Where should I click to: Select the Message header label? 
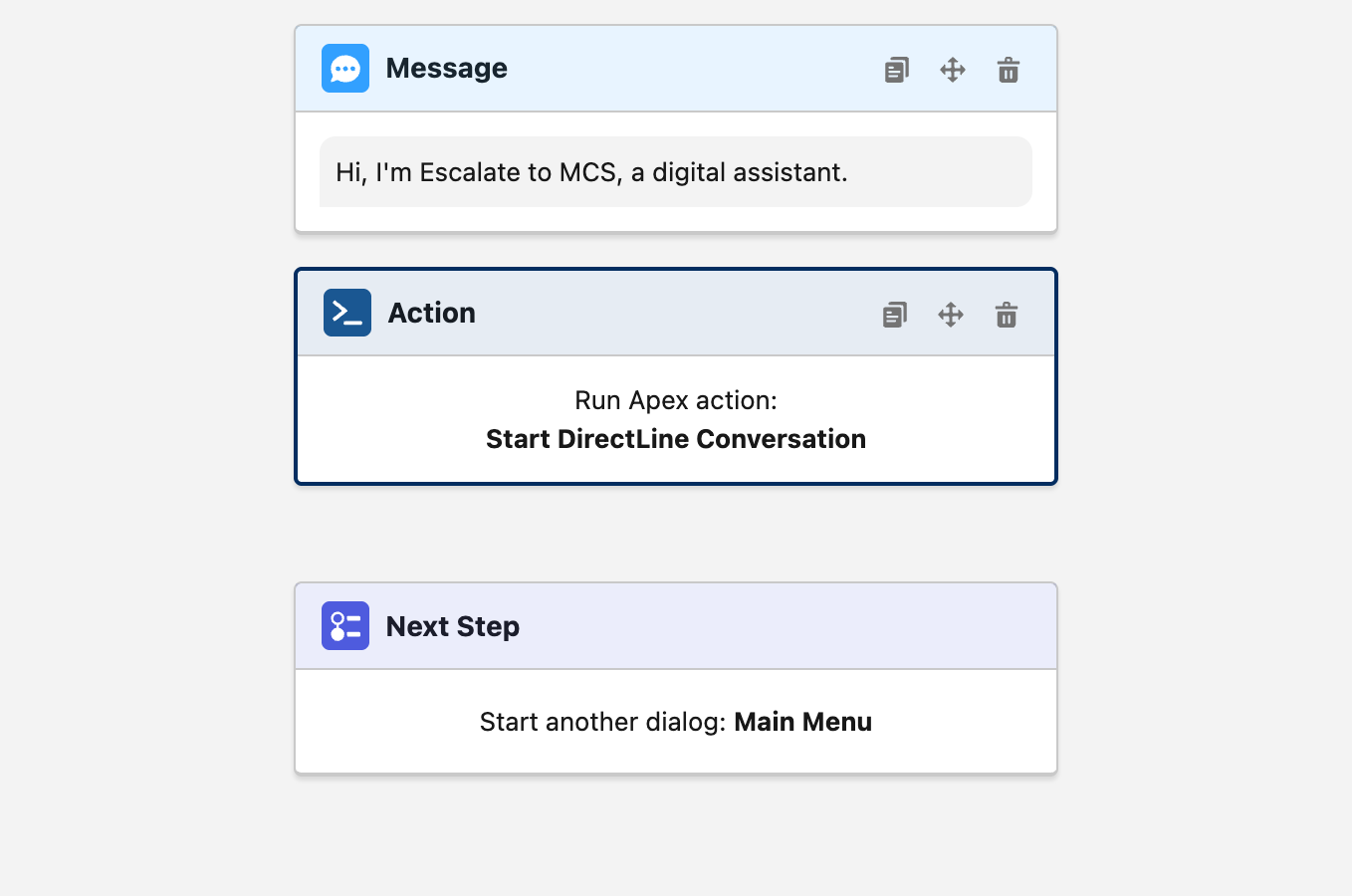point(446,68)
